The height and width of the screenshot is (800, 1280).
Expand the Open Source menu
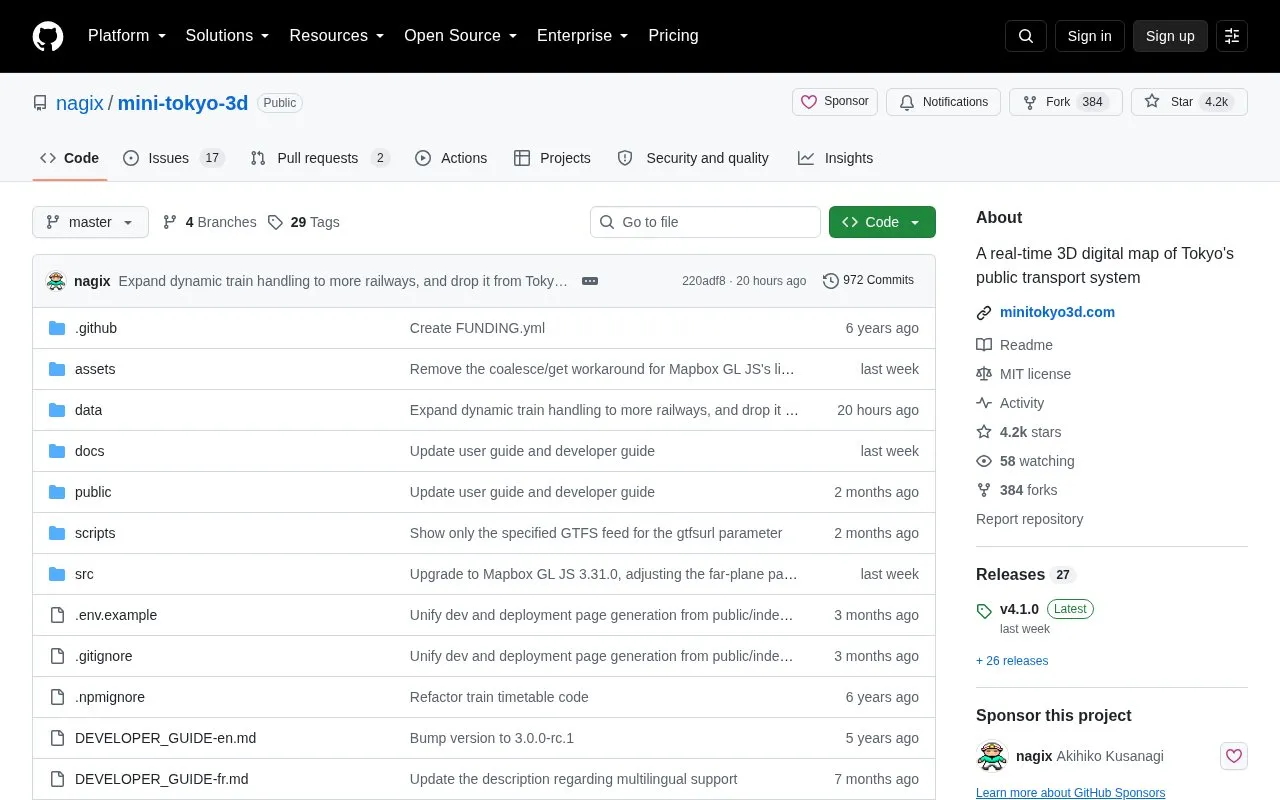coord(461,36)
